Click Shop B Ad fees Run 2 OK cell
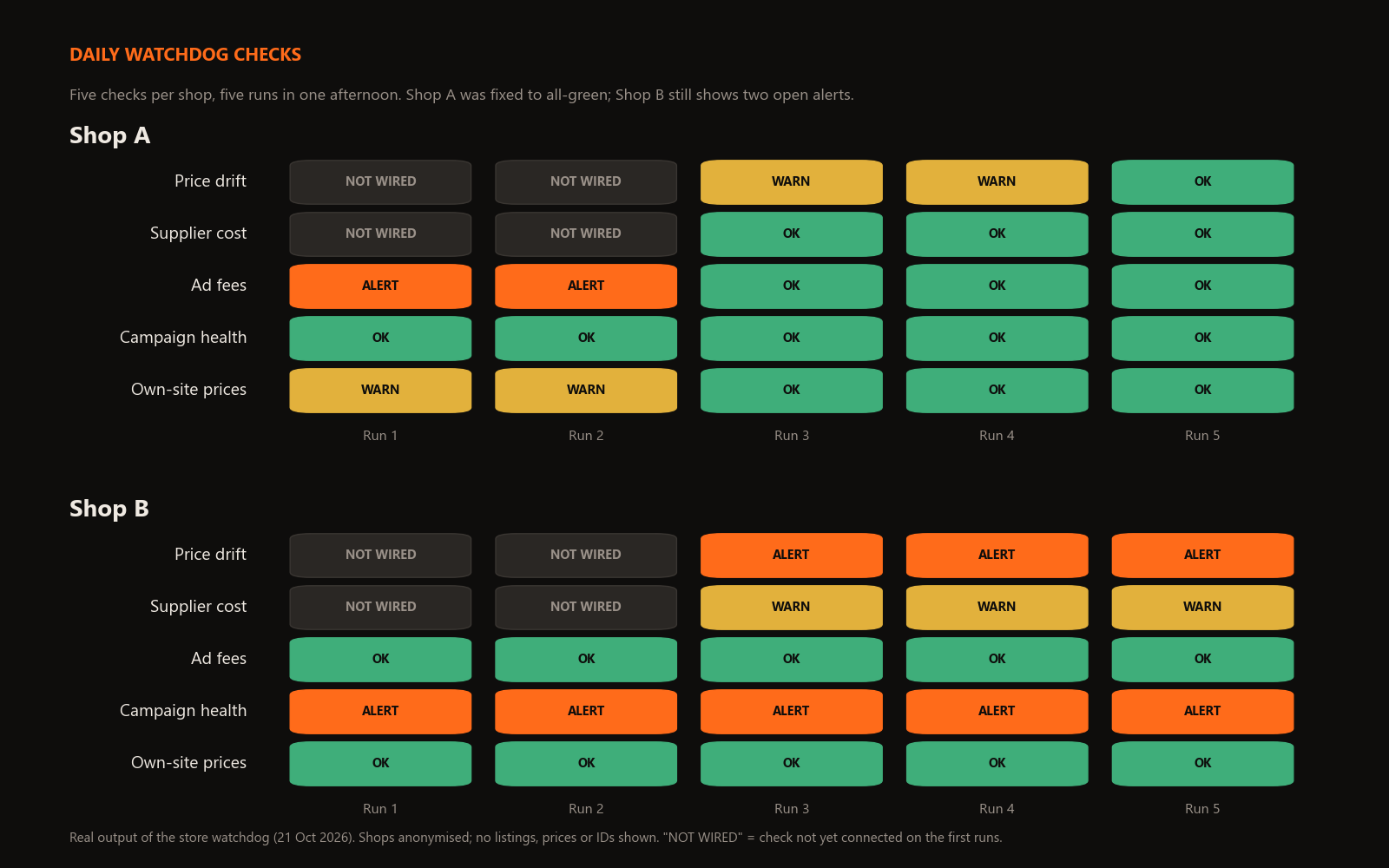 (586, 660)
